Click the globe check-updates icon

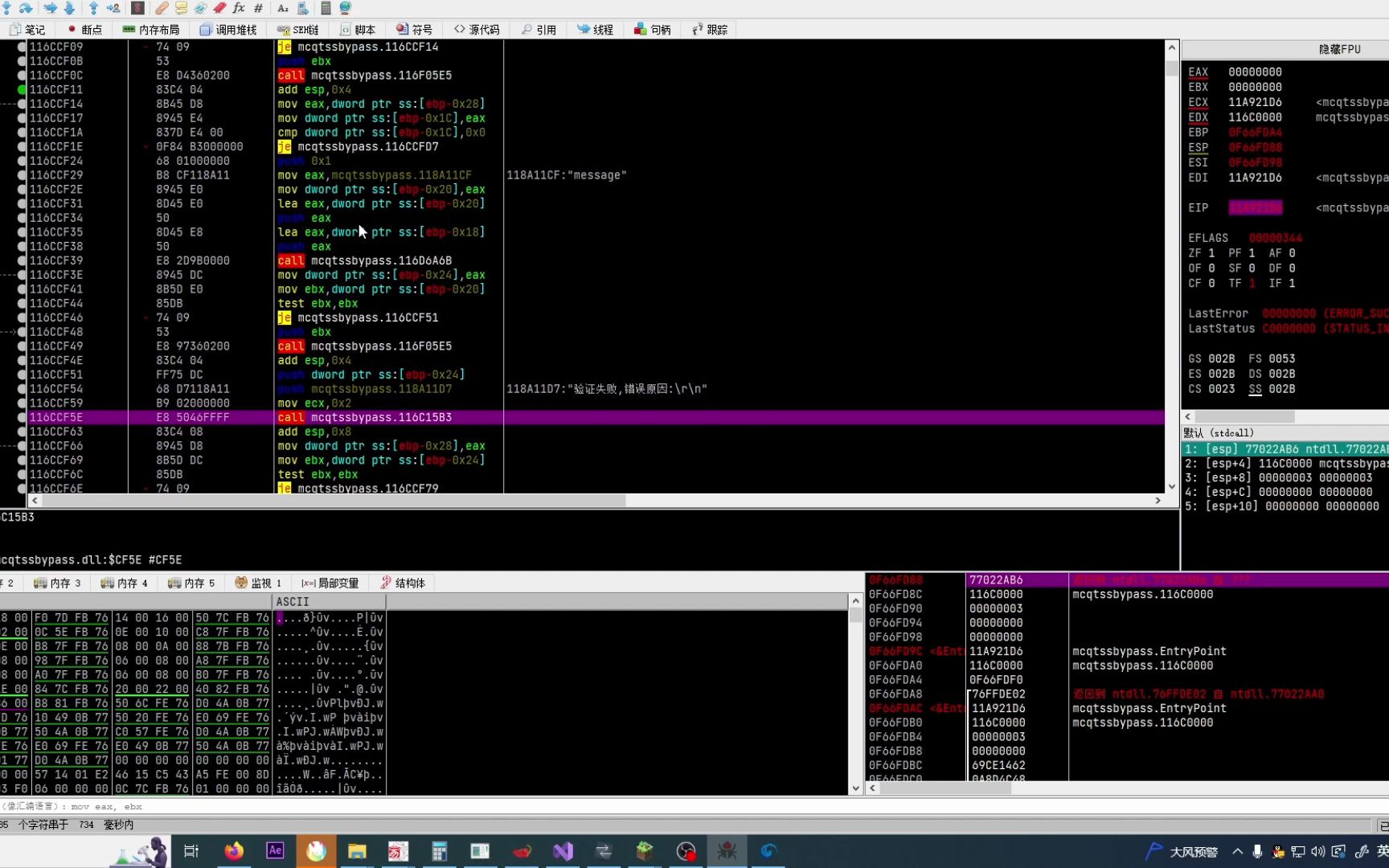click(345, 8)
